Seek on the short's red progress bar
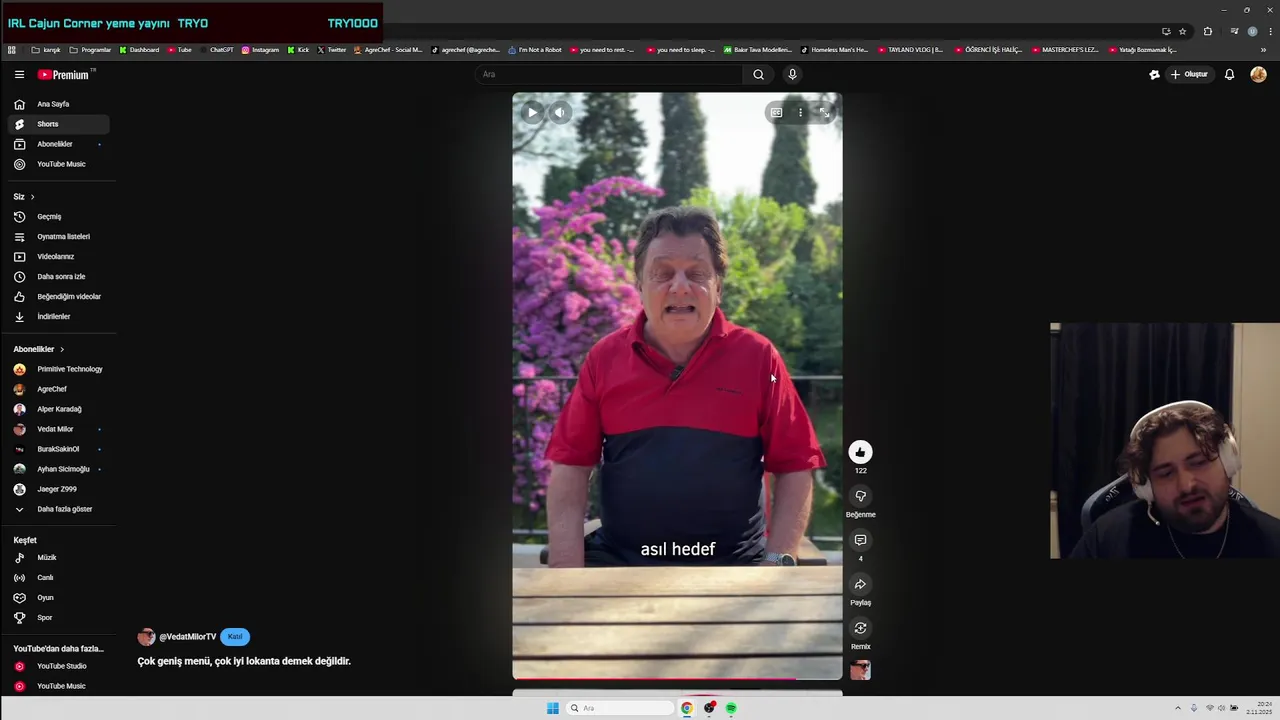Screen dimensions: 1280x720 [x=677, y=678]
